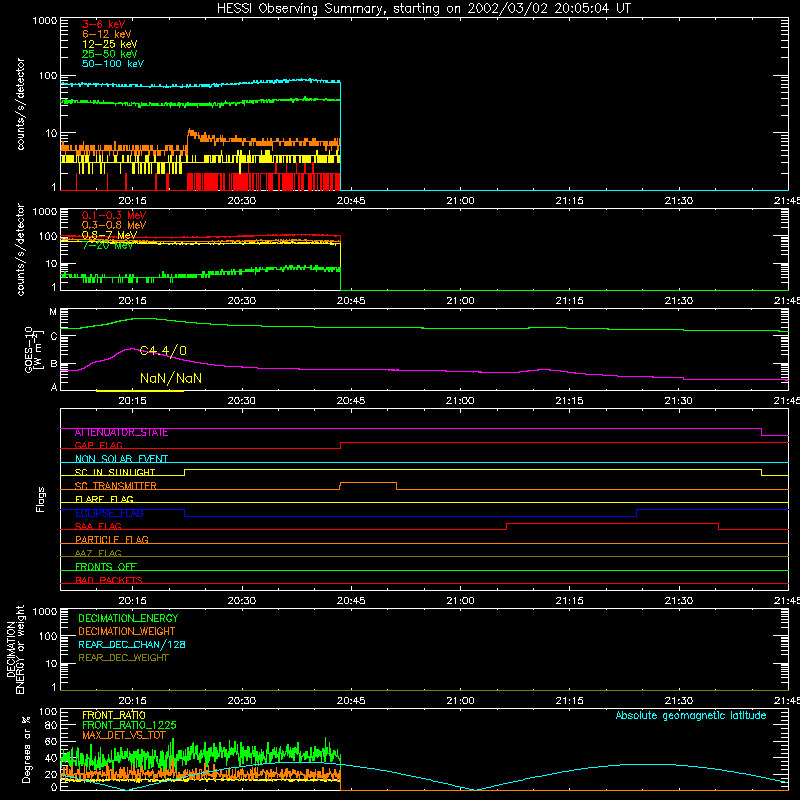Viewport: 800px width, 800px height.
Task: Click the yellow flare interval bar under GOES plot
Action: click(140, 391)
